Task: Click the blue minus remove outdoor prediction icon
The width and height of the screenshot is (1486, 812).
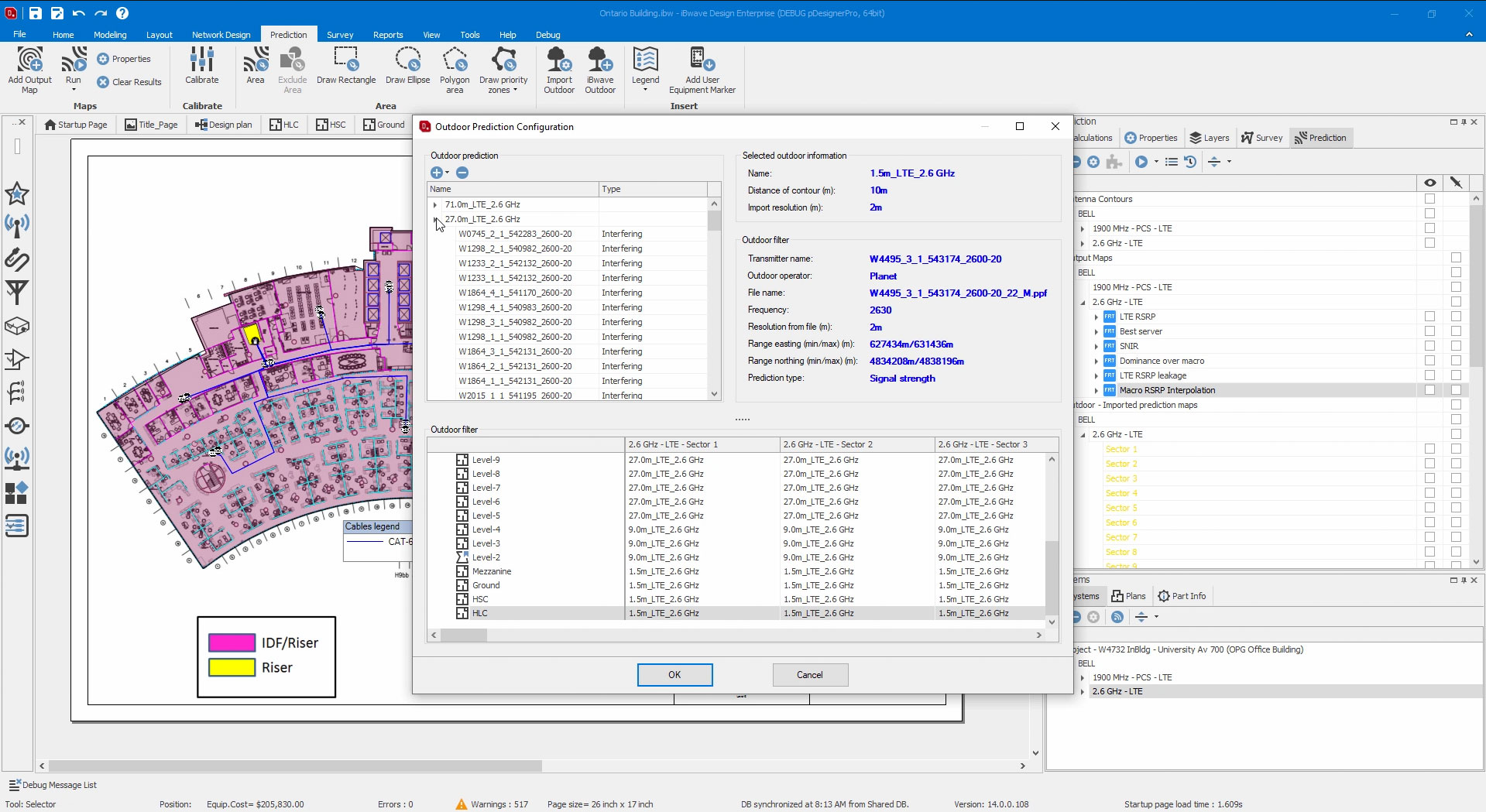Action: 462,173
